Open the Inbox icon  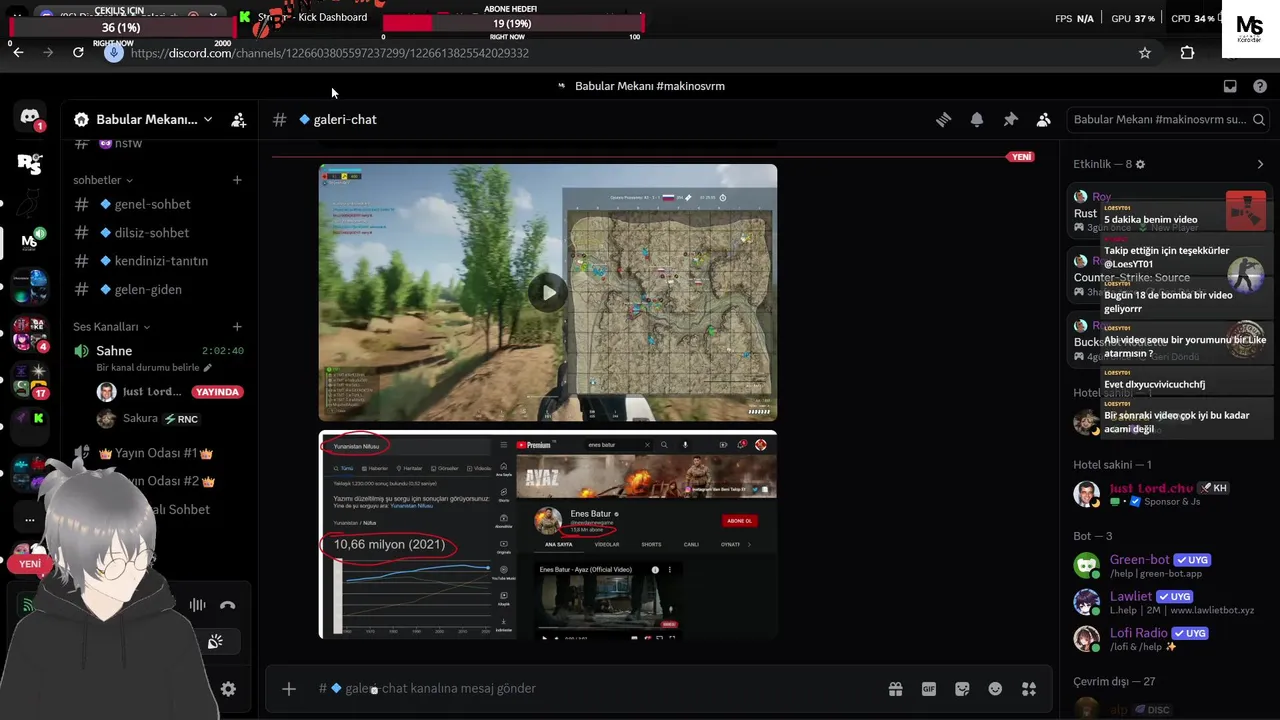tap(1230, 86)
